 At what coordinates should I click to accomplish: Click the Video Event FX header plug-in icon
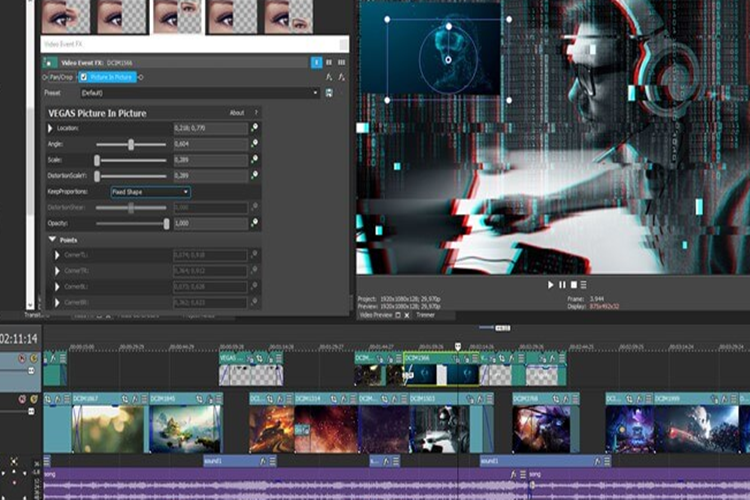click(x=49, y=63)
